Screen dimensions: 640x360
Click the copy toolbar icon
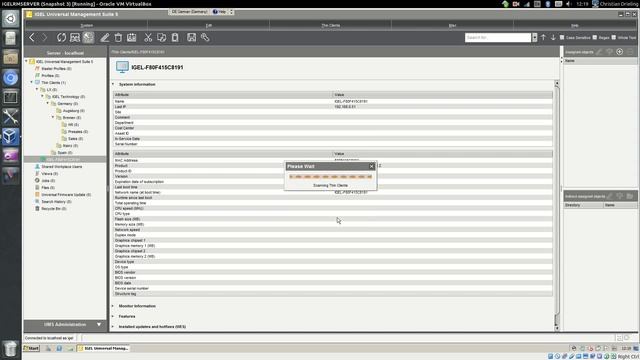pos(162,38)
